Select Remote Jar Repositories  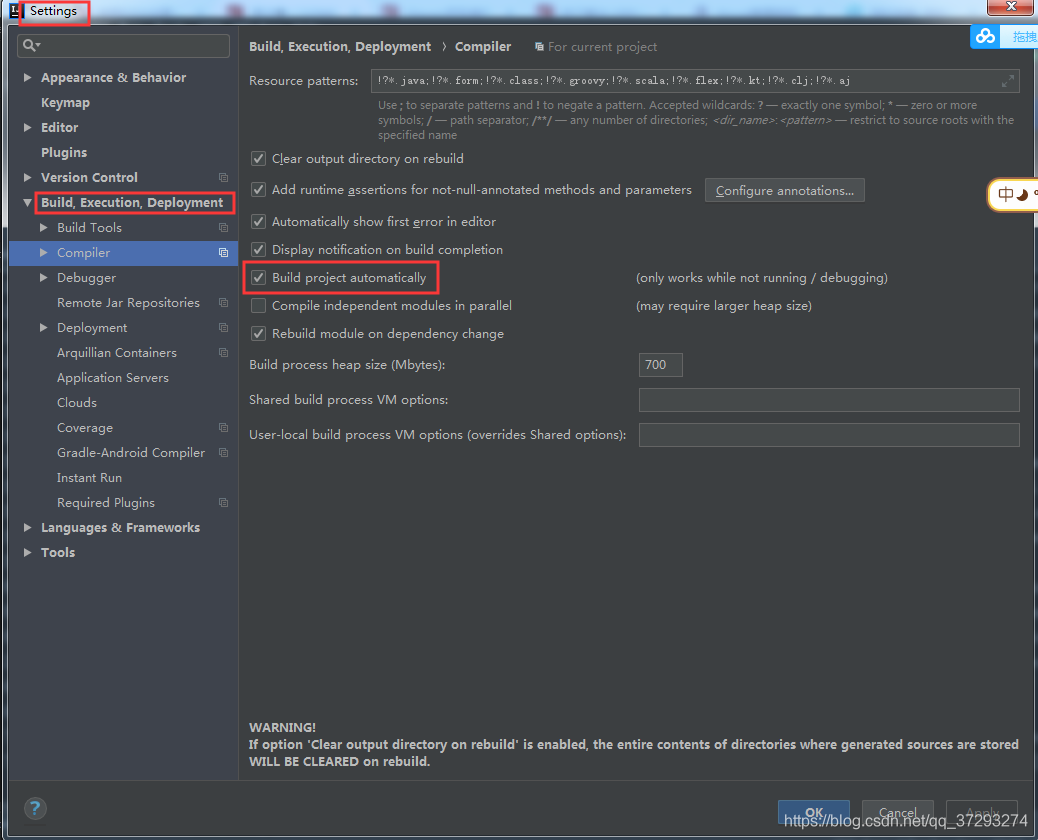point(128,303)
